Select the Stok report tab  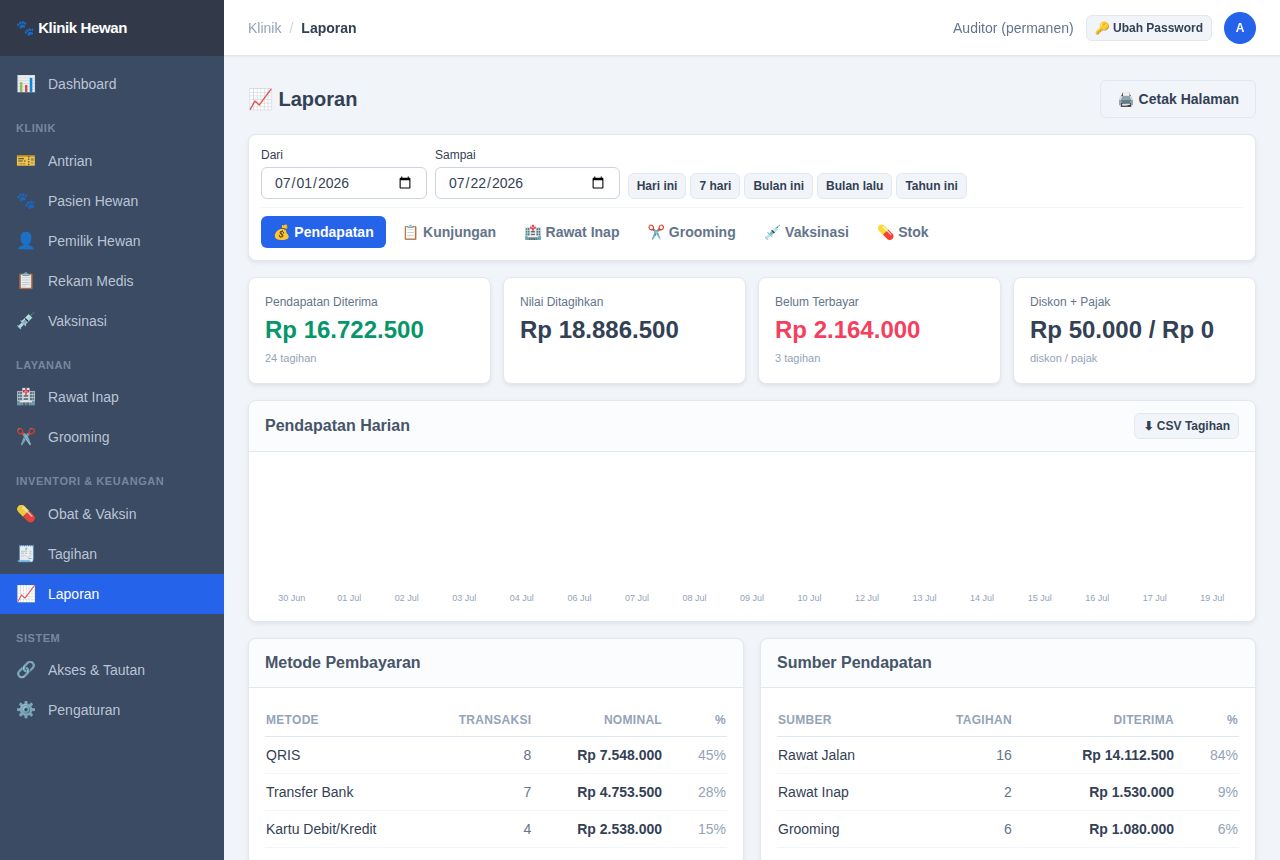click(903, 232)
